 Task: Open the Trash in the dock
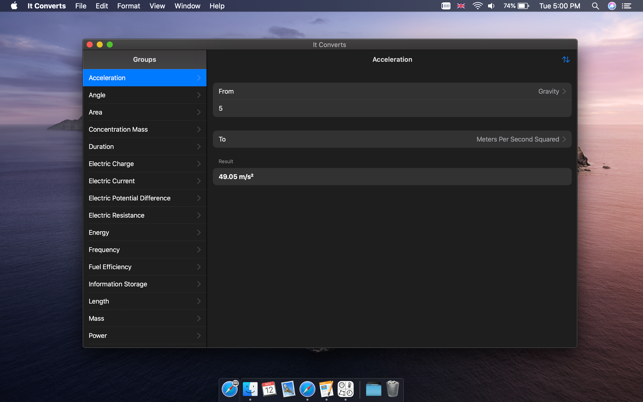coord(393,389)
